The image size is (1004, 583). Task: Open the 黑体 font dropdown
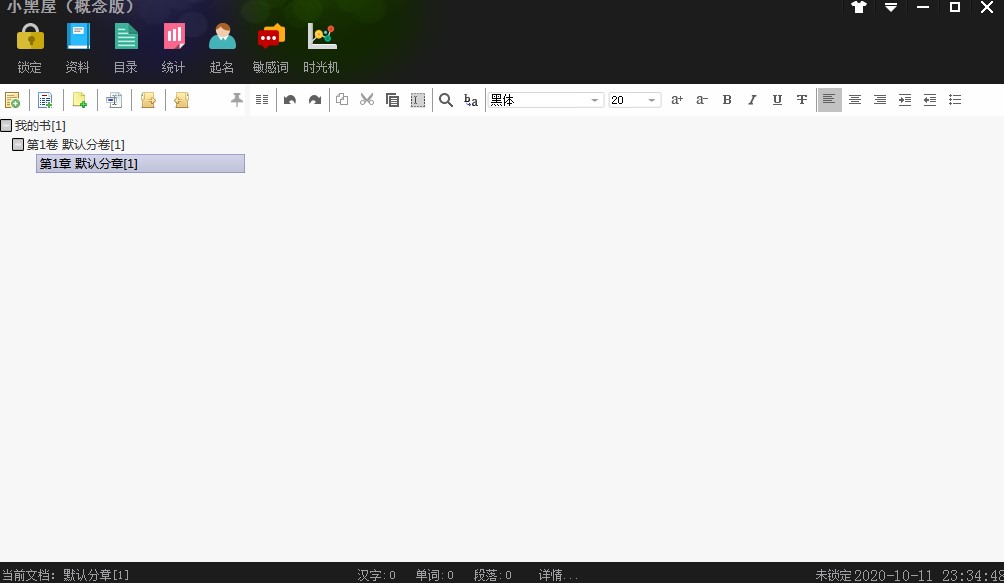[x=595, y=100]
